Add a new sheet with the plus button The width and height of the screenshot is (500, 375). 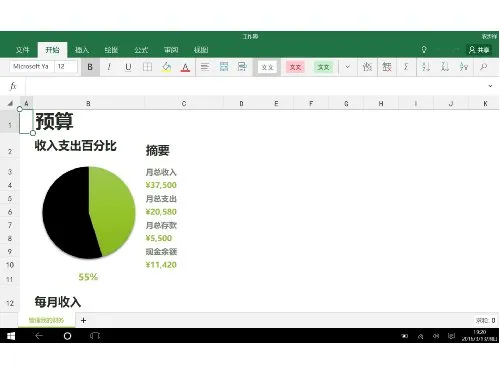pyautogui.click(x=83, y=320)
